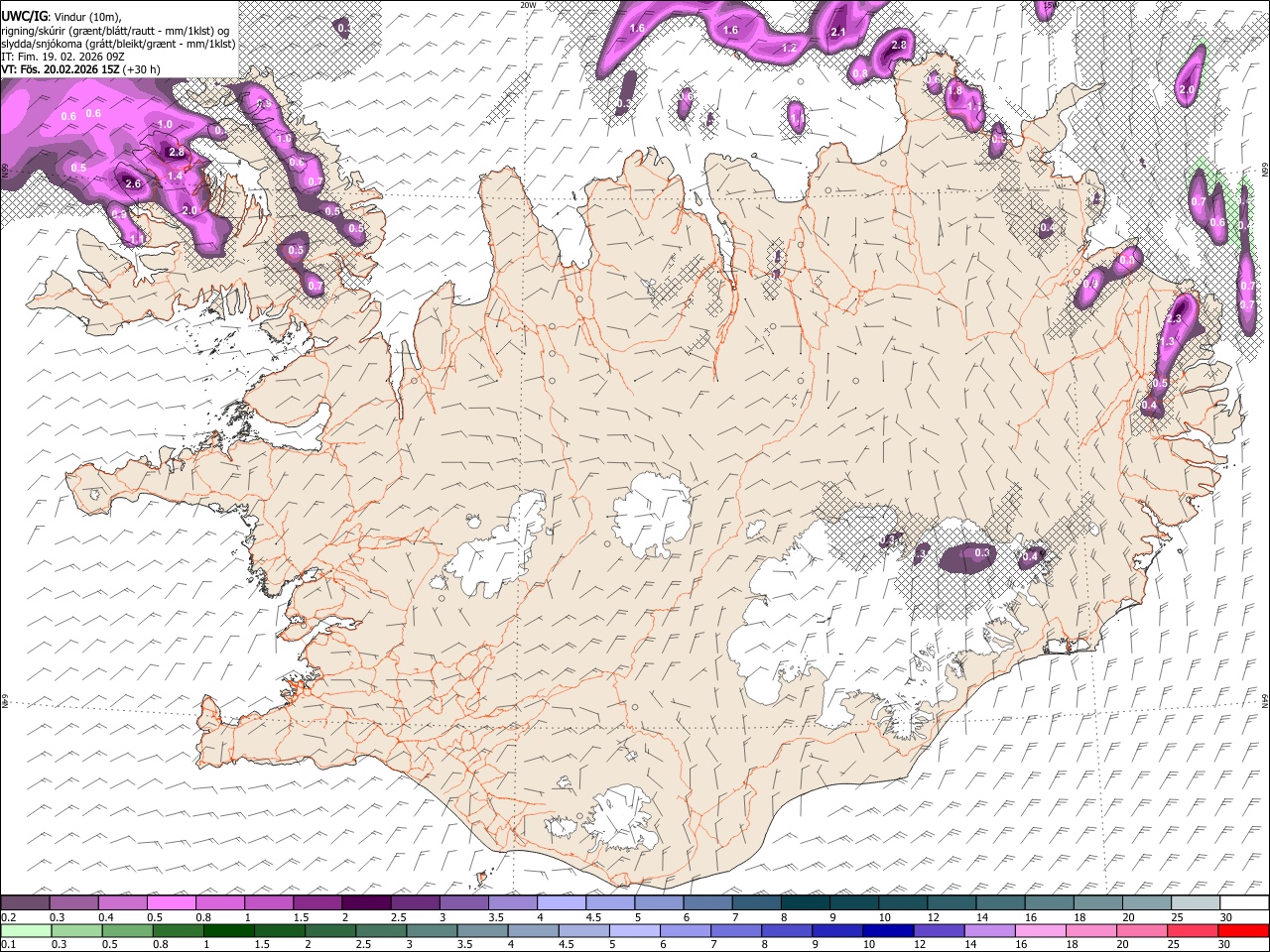Click the 2.1 snowfall value offshore north
This screenshot has width=1270, height=952.
[837, 32]
